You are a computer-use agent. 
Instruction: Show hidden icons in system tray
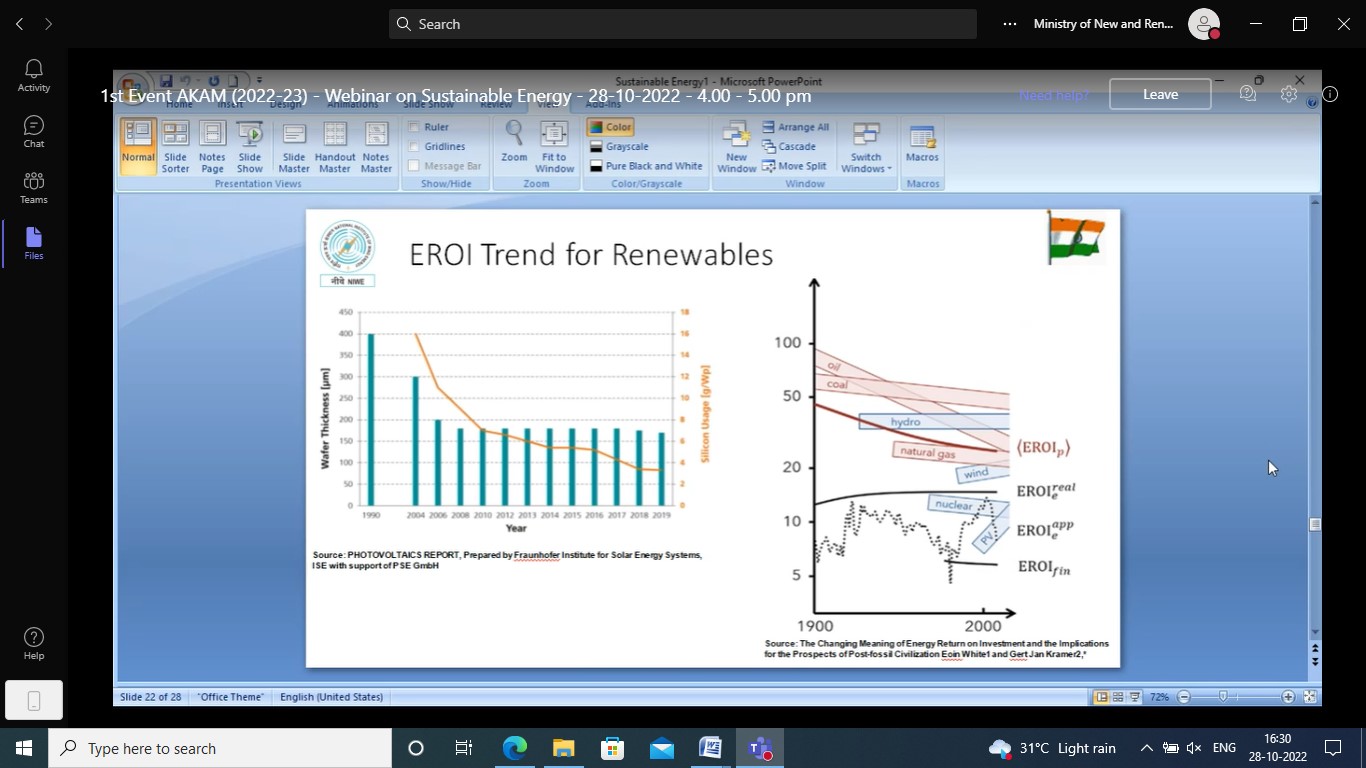(1146, 748)
